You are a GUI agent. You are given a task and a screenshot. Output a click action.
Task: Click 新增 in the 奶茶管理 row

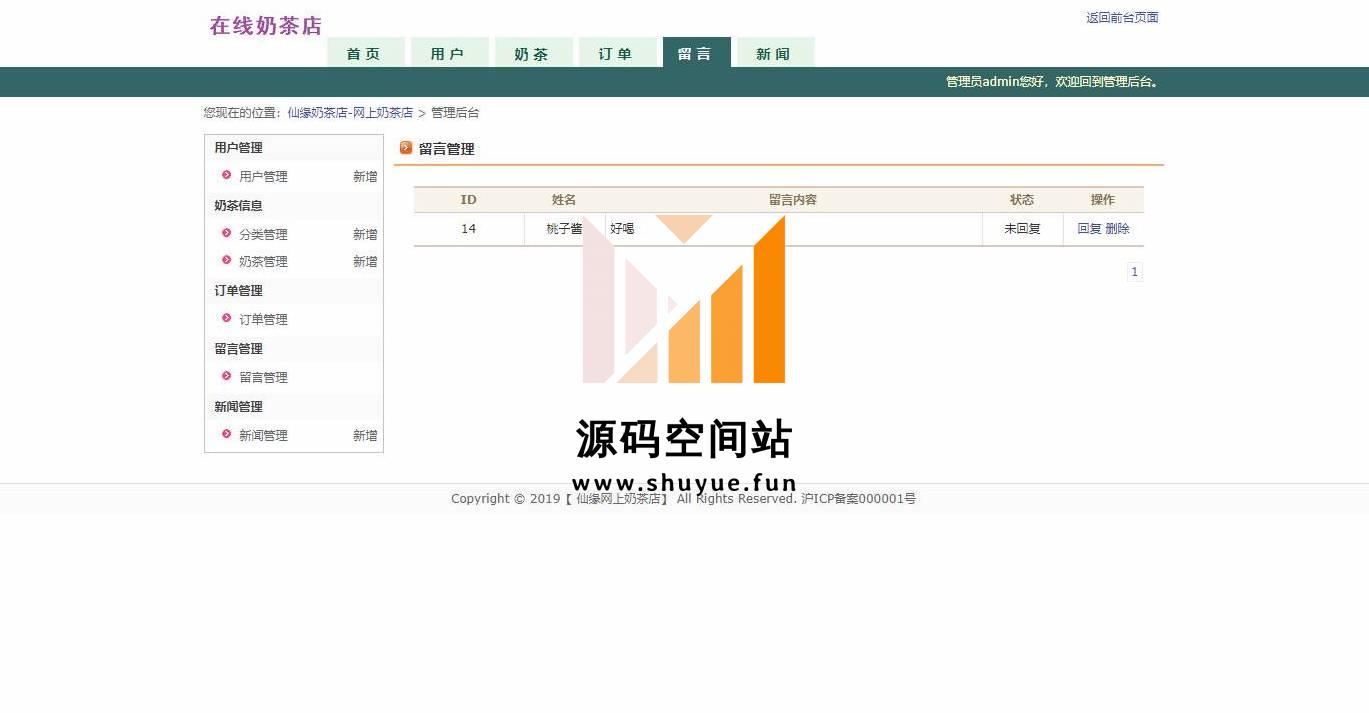tap(365, 261)
